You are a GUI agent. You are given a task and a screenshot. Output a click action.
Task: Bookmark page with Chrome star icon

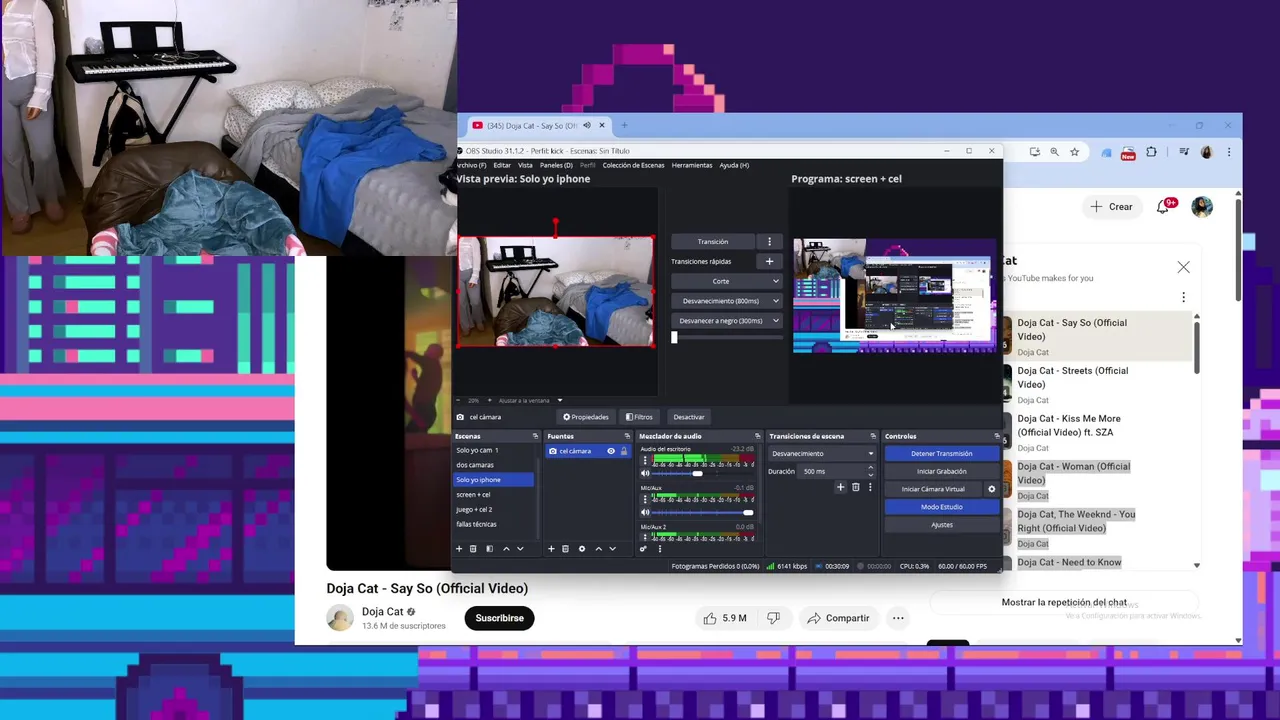click(1074, 152)
